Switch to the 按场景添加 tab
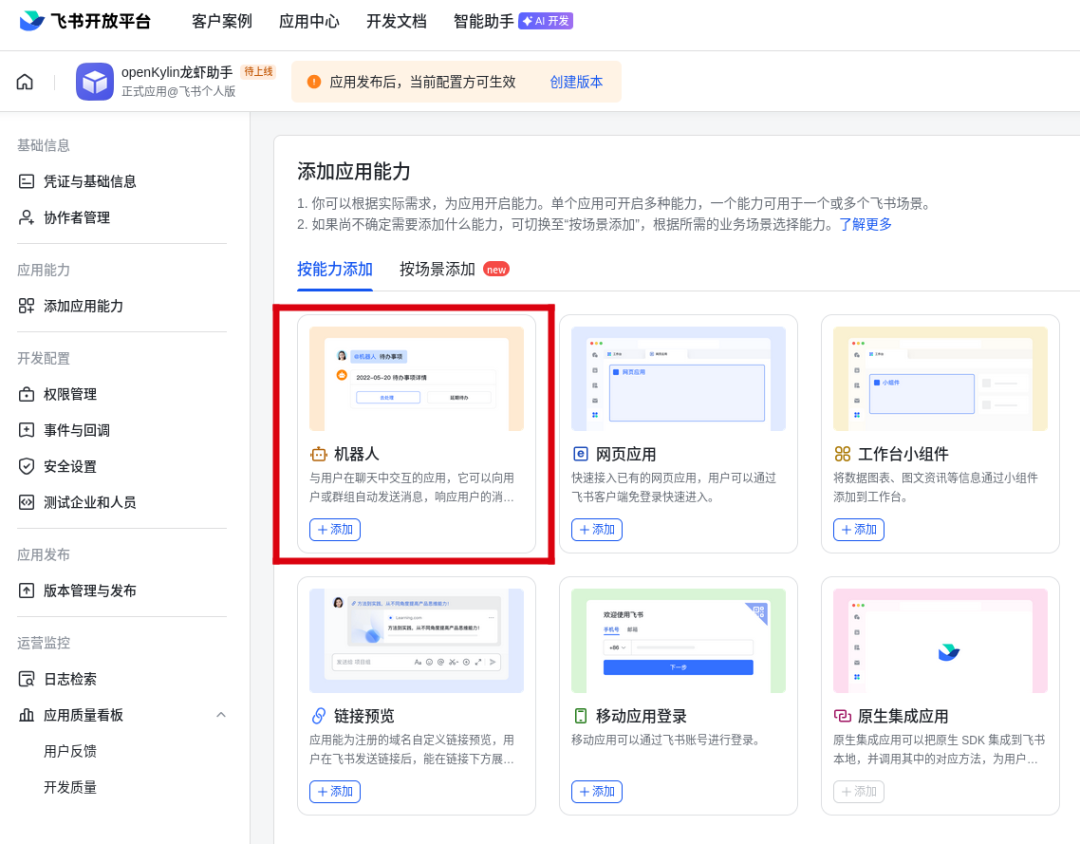This screenshot has height=844, width=1080. (438, 269)
